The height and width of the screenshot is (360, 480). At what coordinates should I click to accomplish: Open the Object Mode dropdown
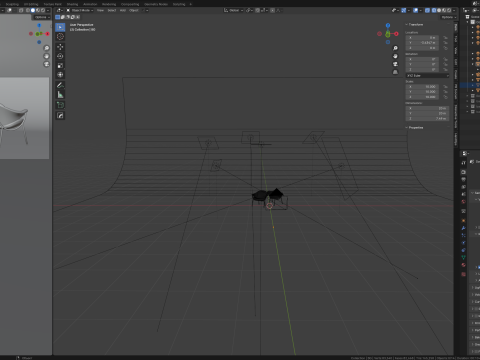(x=80, y=10)
